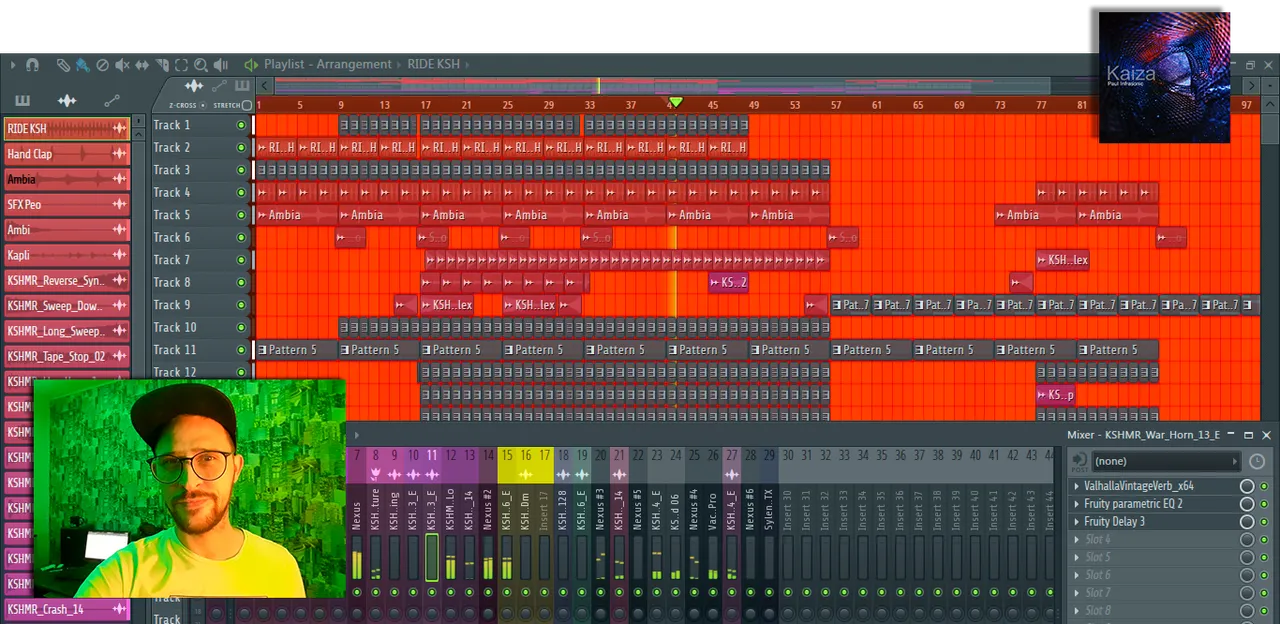Click the green speaker icon before Playlist title
The height and width of the screenshot is (624, 1280).
tap(251, 65)
